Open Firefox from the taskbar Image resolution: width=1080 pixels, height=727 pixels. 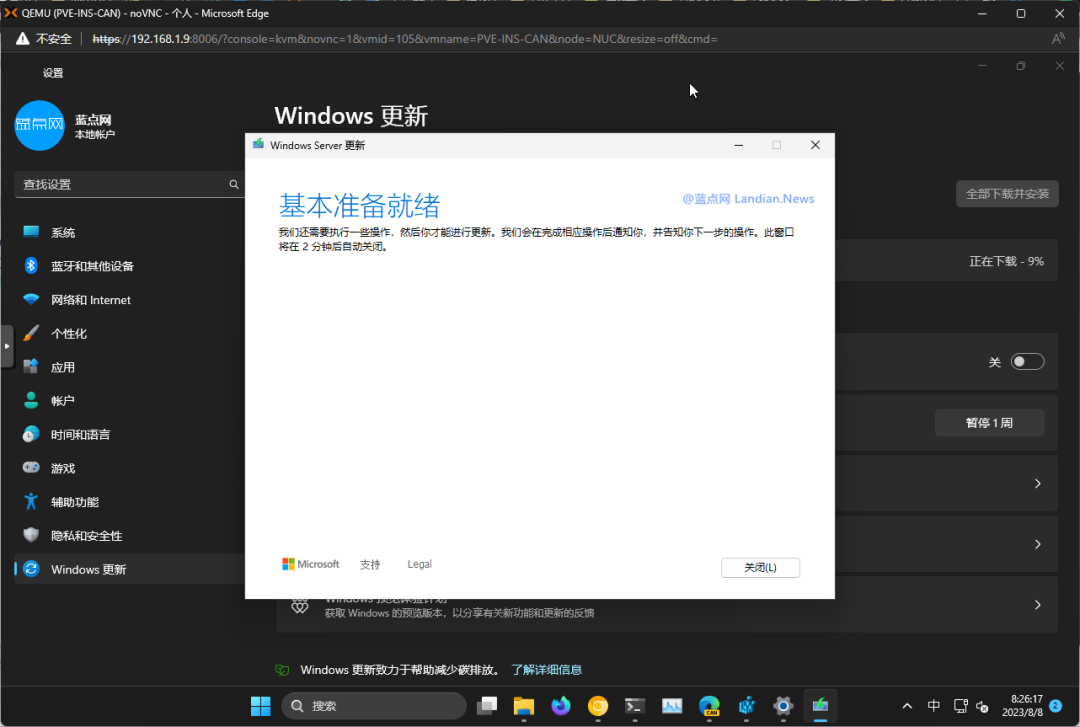click(561, 706)
